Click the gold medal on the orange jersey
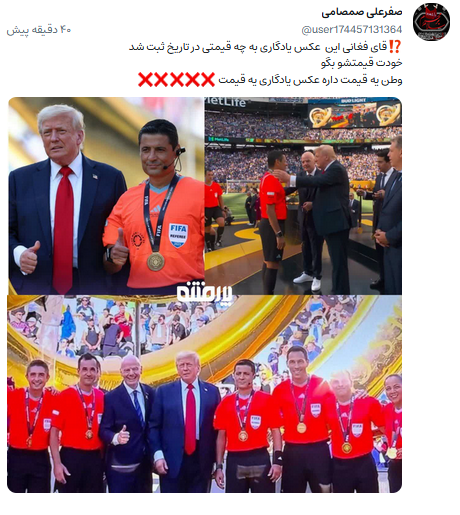460x515 pixels. 156,262
